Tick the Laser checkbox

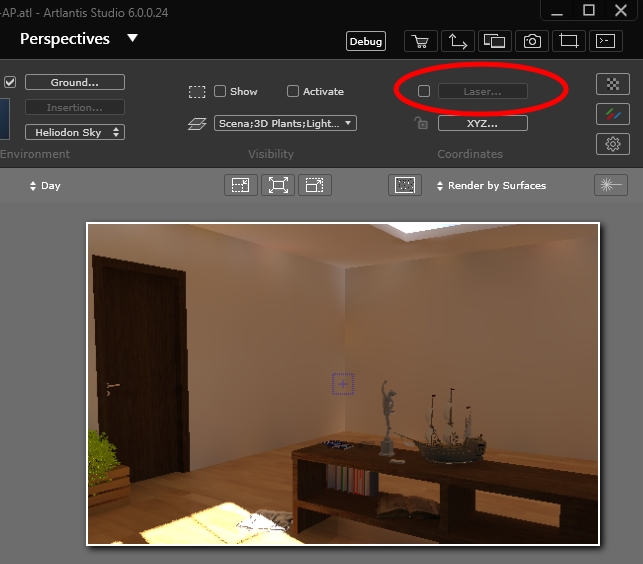tap(424, 91)
